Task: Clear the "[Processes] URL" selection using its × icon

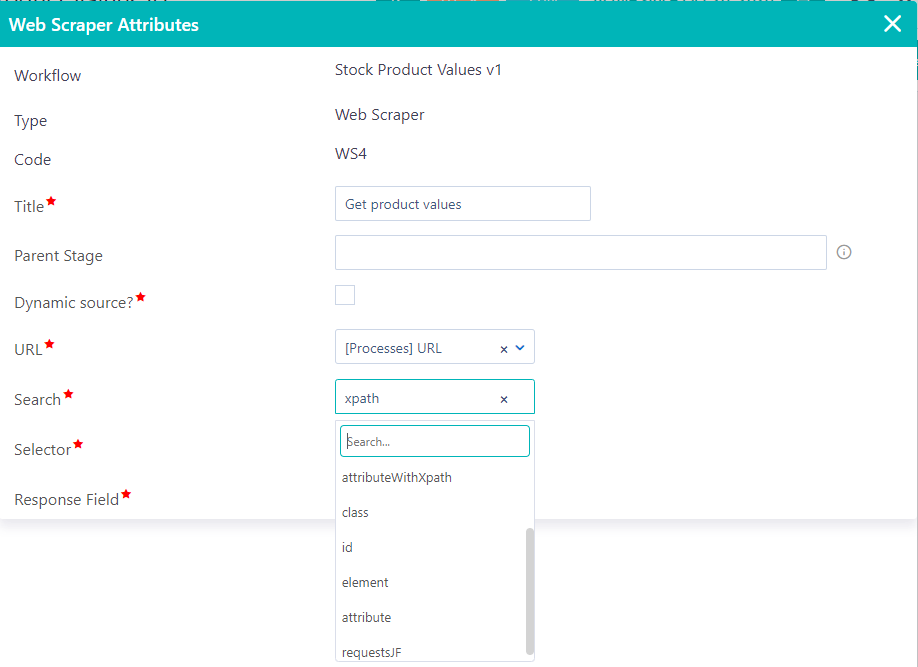Action: point(503,347)
